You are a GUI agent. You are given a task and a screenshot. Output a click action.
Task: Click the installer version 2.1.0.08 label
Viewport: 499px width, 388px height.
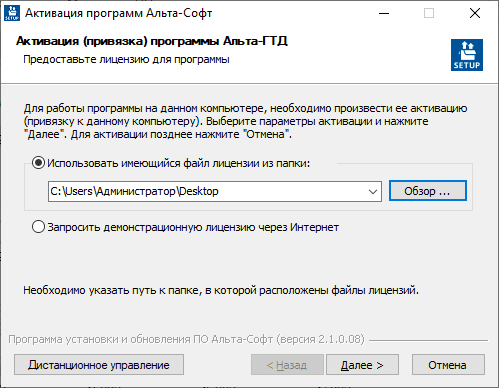(186, 339)
